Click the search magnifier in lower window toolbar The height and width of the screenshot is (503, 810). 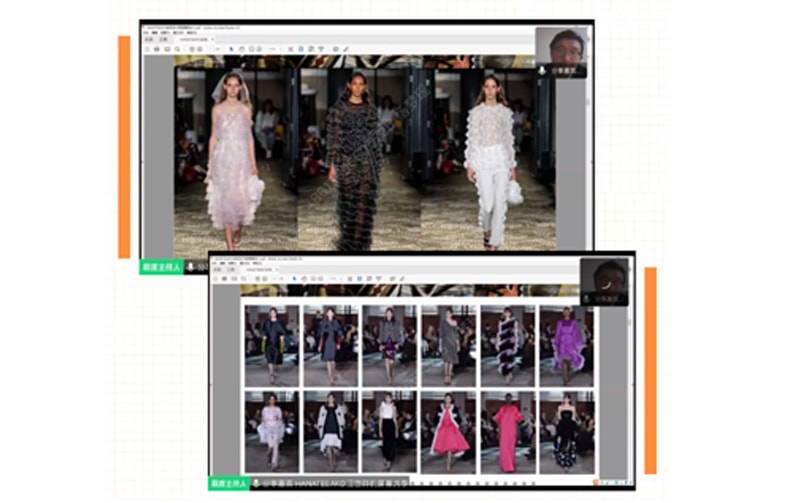coord(244,279)
